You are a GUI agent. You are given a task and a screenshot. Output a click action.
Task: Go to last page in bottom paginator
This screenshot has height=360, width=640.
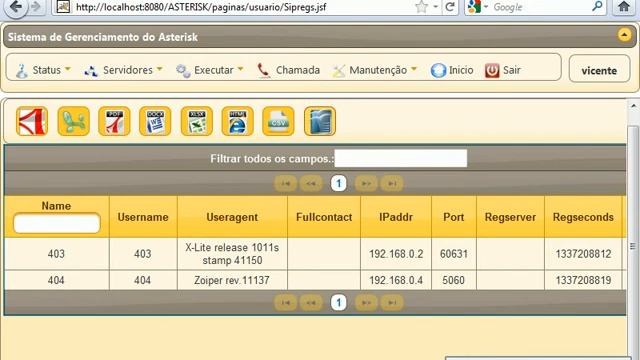pyautogui.click(x=392, y=303)
